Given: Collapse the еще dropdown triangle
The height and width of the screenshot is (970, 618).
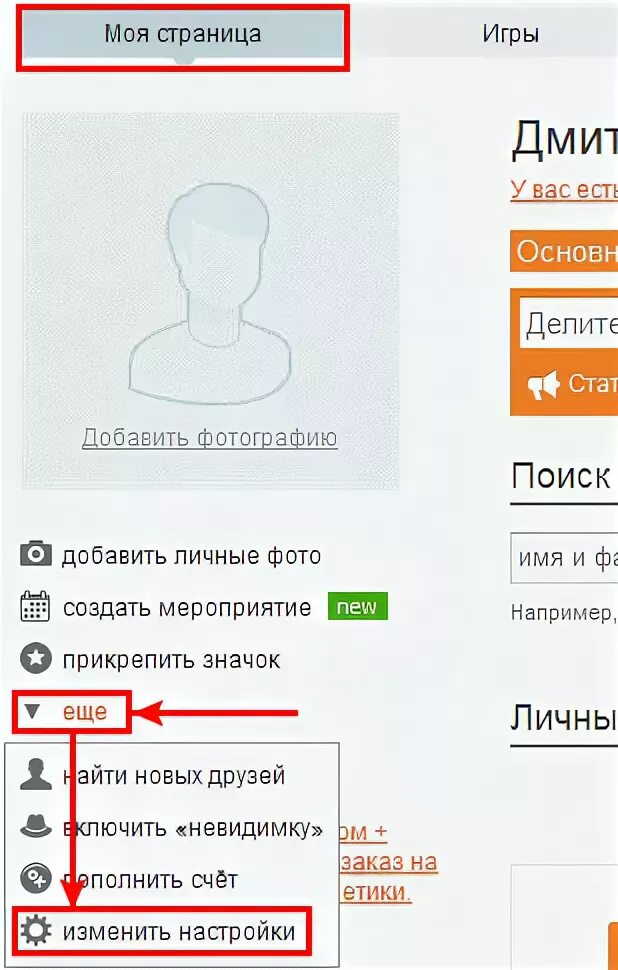Looking at the screenshot, I should point(32,711).
